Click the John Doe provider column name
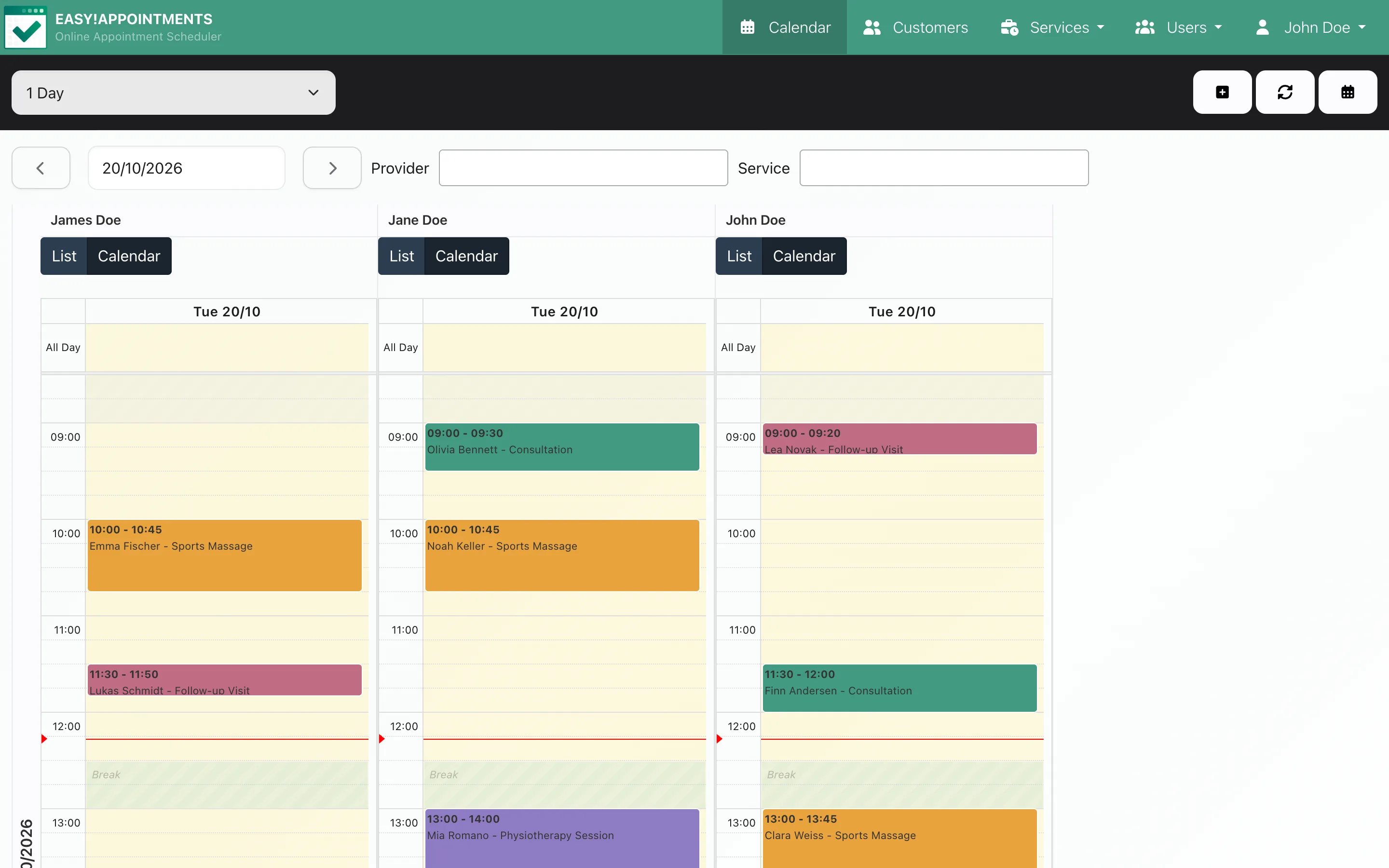1389x868 pixels. 755,220
